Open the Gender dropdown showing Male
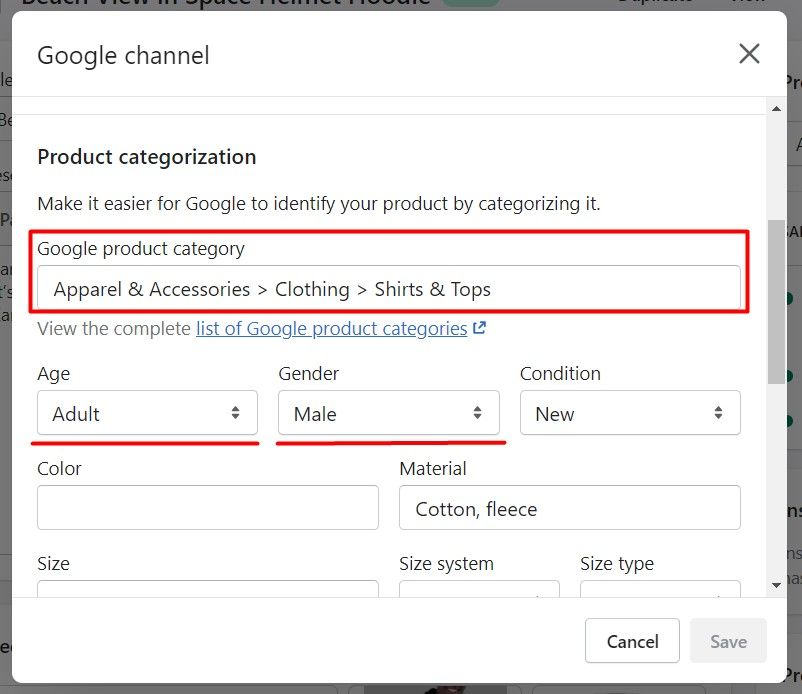 coord(389,413)
